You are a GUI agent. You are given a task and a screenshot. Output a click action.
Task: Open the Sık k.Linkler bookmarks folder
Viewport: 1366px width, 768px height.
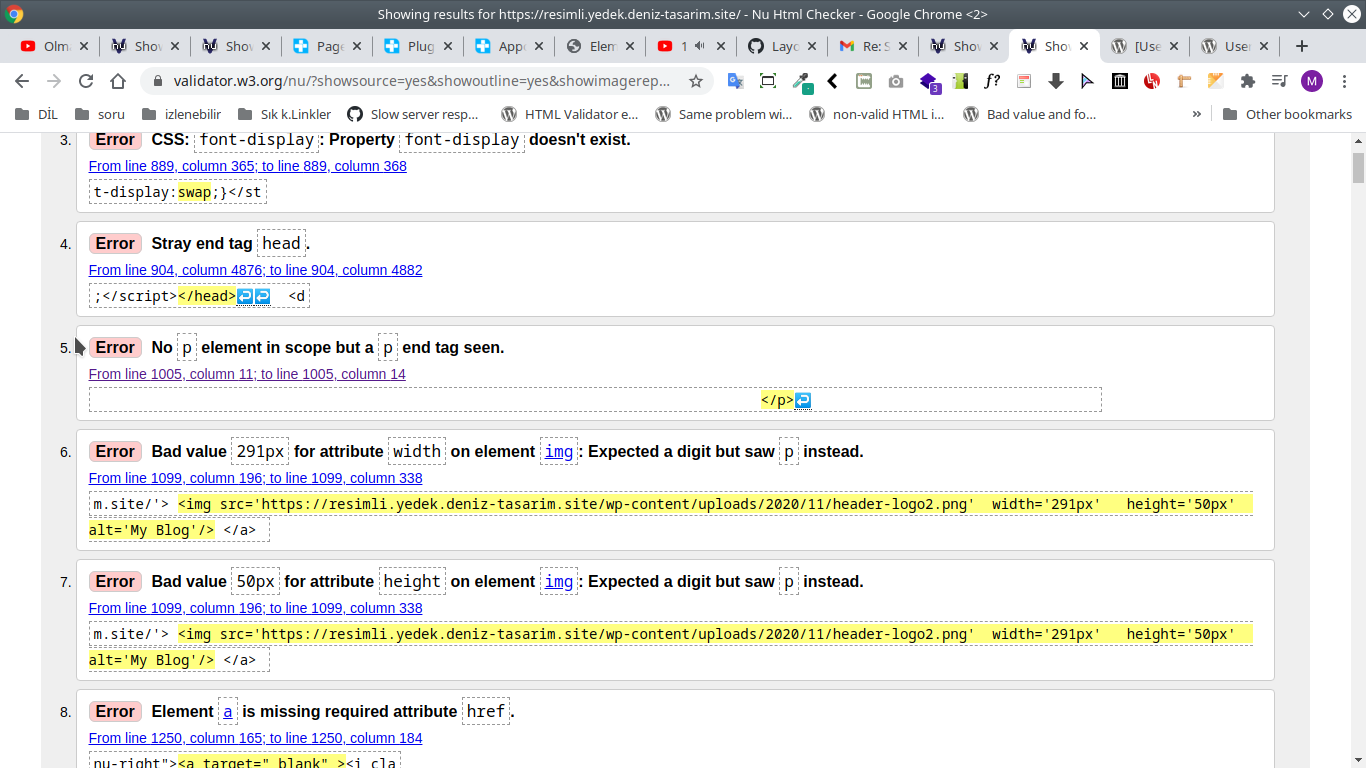click(285, 114)
